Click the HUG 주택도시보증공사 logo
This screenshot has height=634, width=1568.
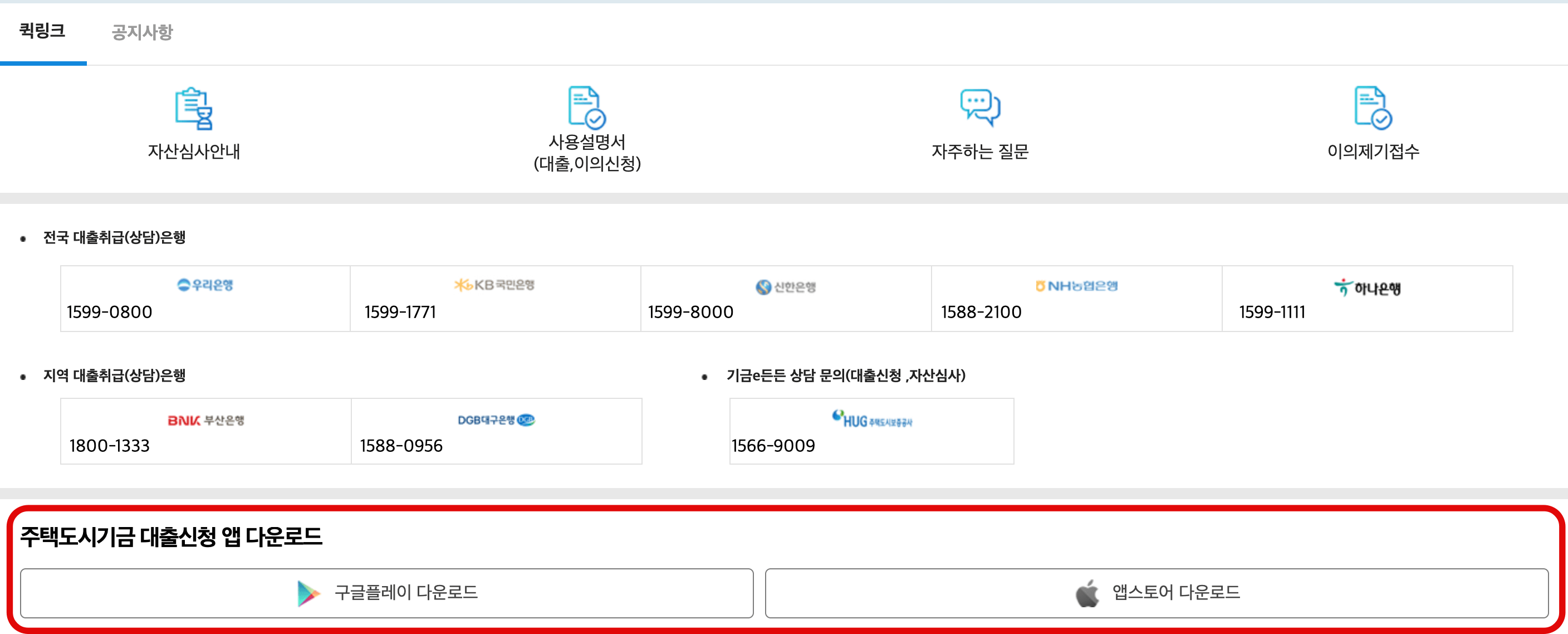[871, 419]
